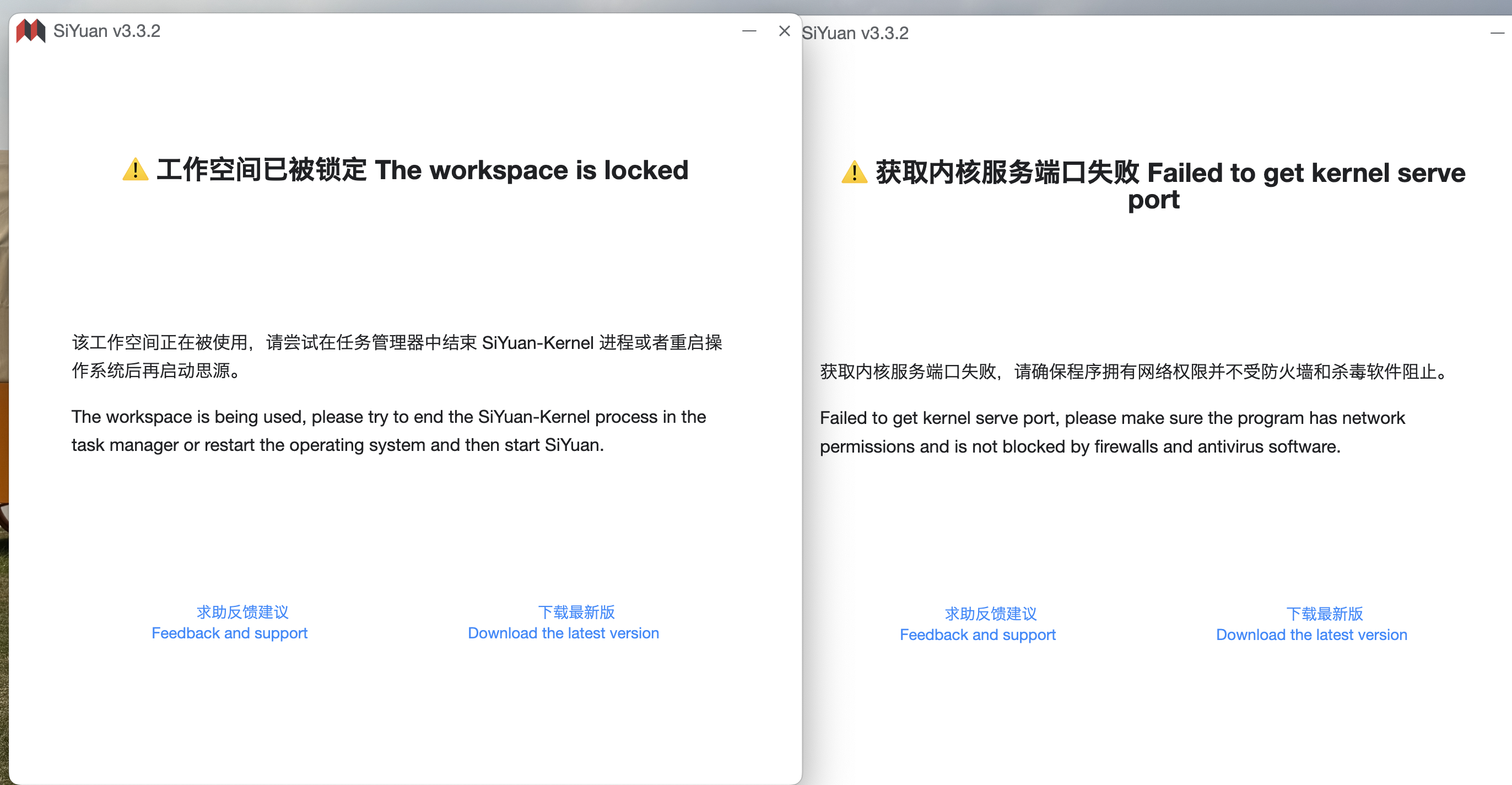This screenshot has height=785, width=1512.
Task: Minimize the workspace locked SiYuan window
Action: pyautogui.click(x=749, y=30)
